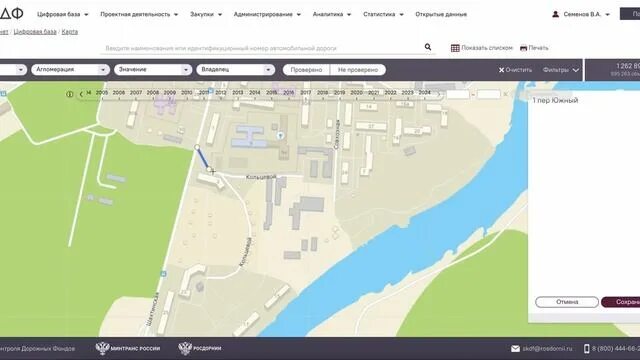Image resolution: width=640 pixels, height=360 pixels.
Task: Click the search magnifier icon
Action: pyautogui.click(x=428, y=47)
